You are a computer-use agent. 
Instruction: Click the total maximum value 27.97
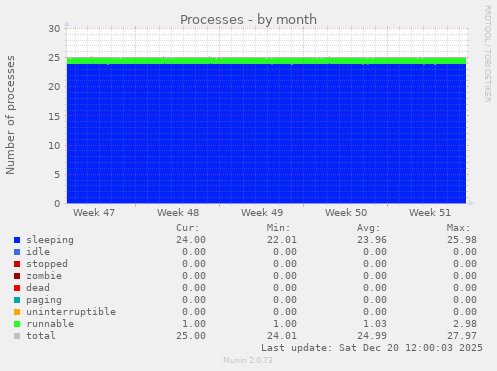tap(462, 336)
